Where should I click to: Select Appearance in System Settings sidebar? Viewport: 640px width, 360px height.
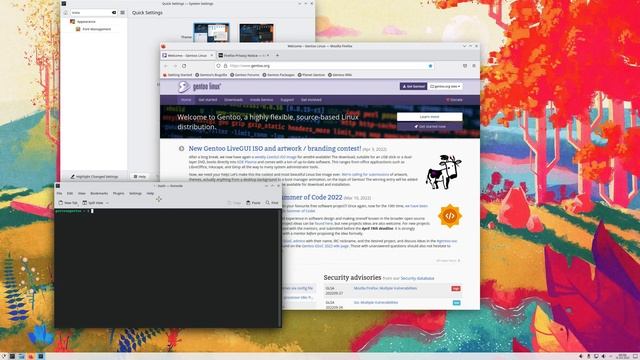coord(83,22)
